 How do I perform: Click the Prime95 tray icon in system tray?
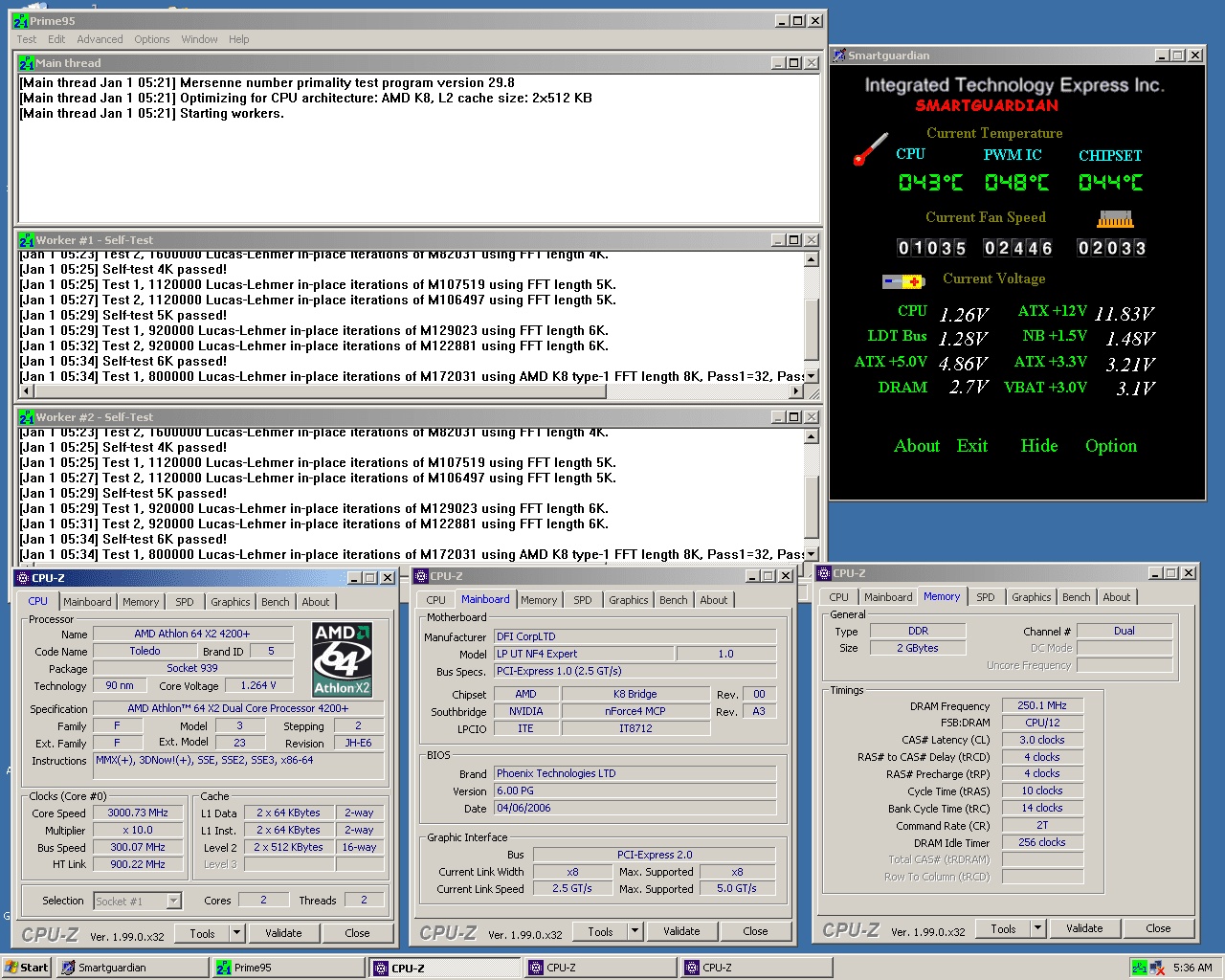pos(1139,968)
